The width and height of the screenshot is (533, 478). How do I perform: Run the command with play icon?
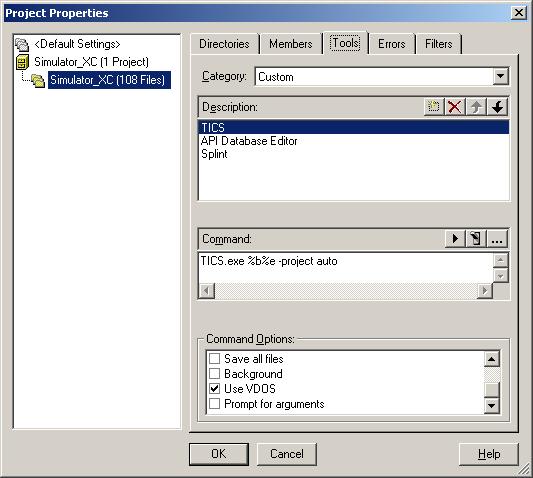click(455, 239)
